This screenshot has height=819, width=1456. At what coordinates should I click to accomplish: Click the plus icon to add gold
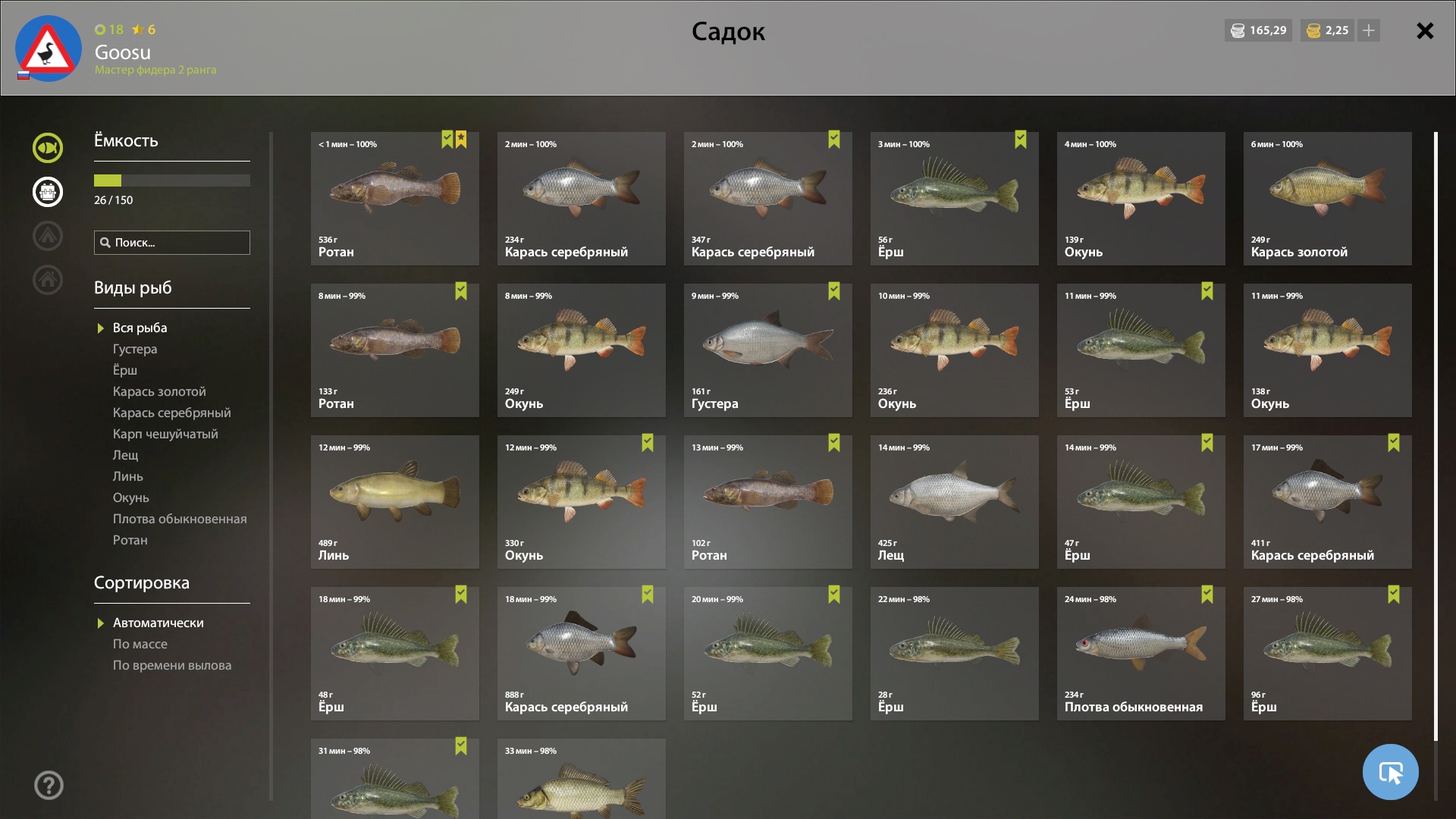click(1369, 30)
